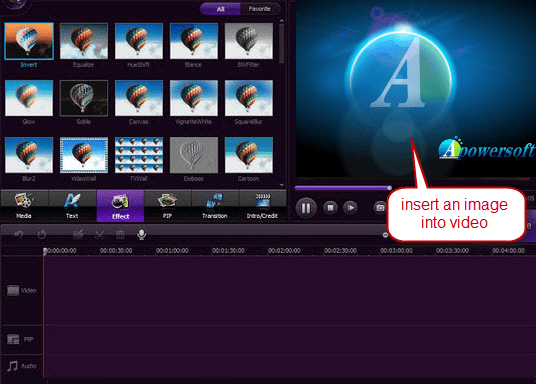
Task: Click the timeline zoom out minus button
Action: click(x=385, y=235)
